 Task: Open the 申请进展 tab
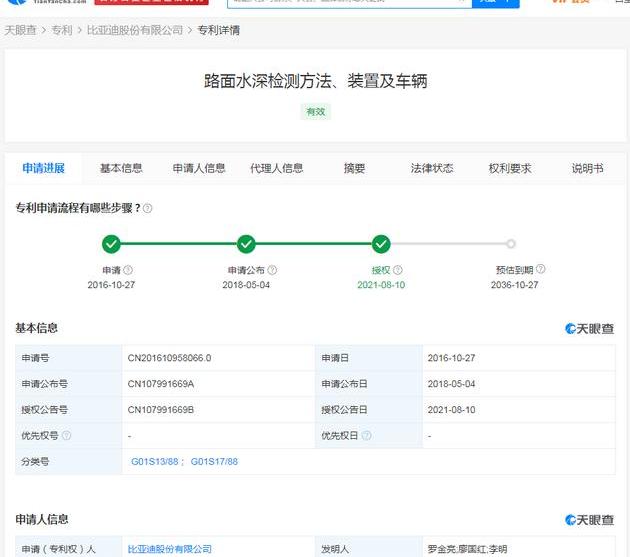point(43,168)
